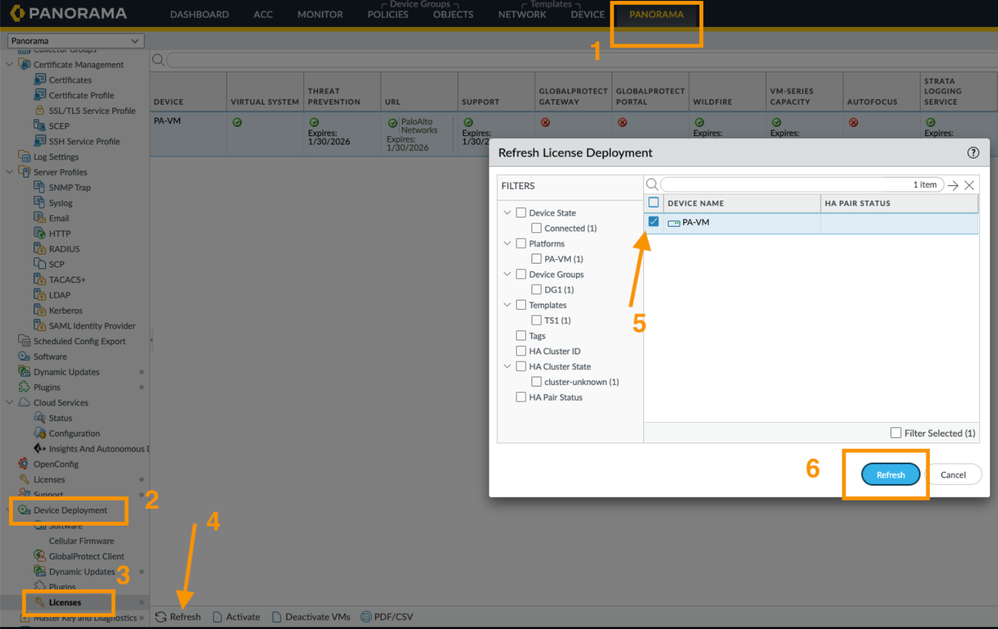Click the help question mark icon in dialog
Screen dimensions: 998x629
(972, 153)
